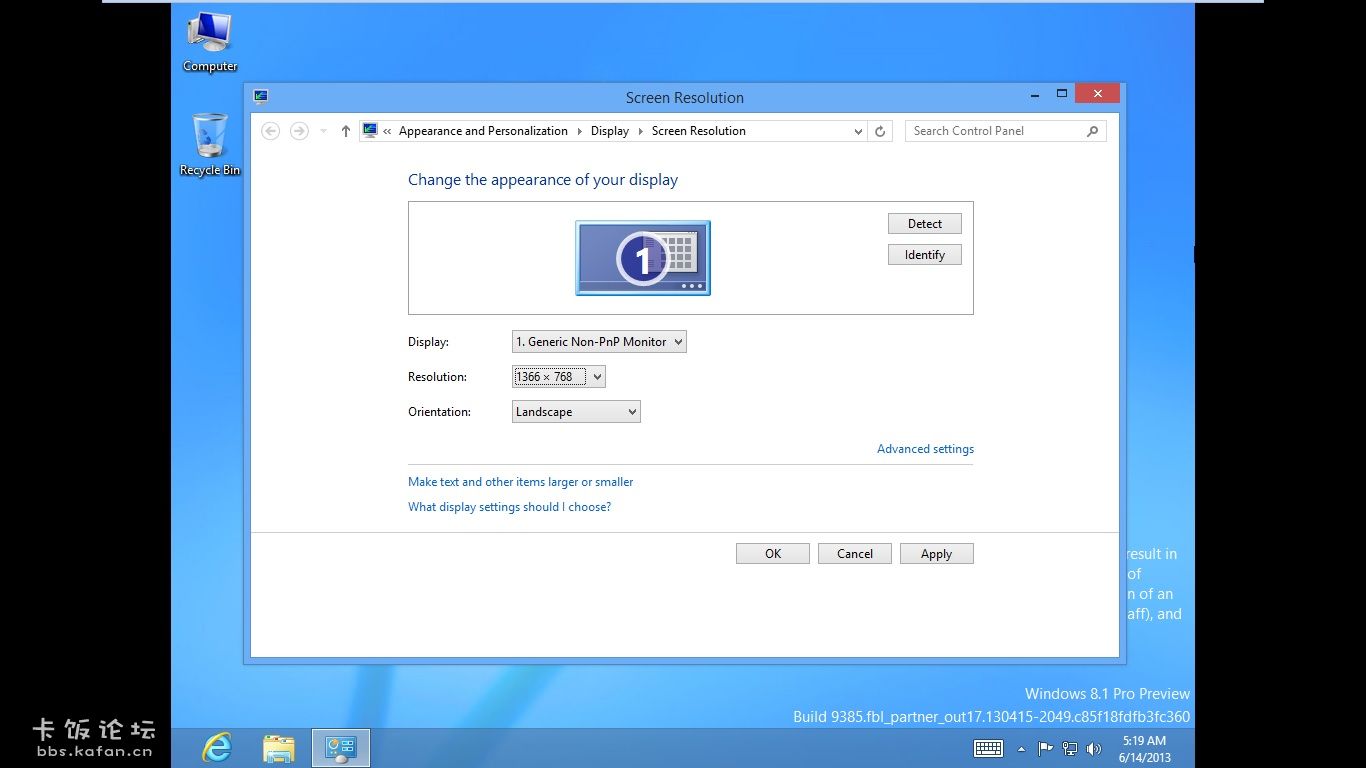The width and height of the screenshot is (1366, 768).
Task: Expand arrow after Display breadcrumb
Action: pyautogui.click(x=641, y=131)
